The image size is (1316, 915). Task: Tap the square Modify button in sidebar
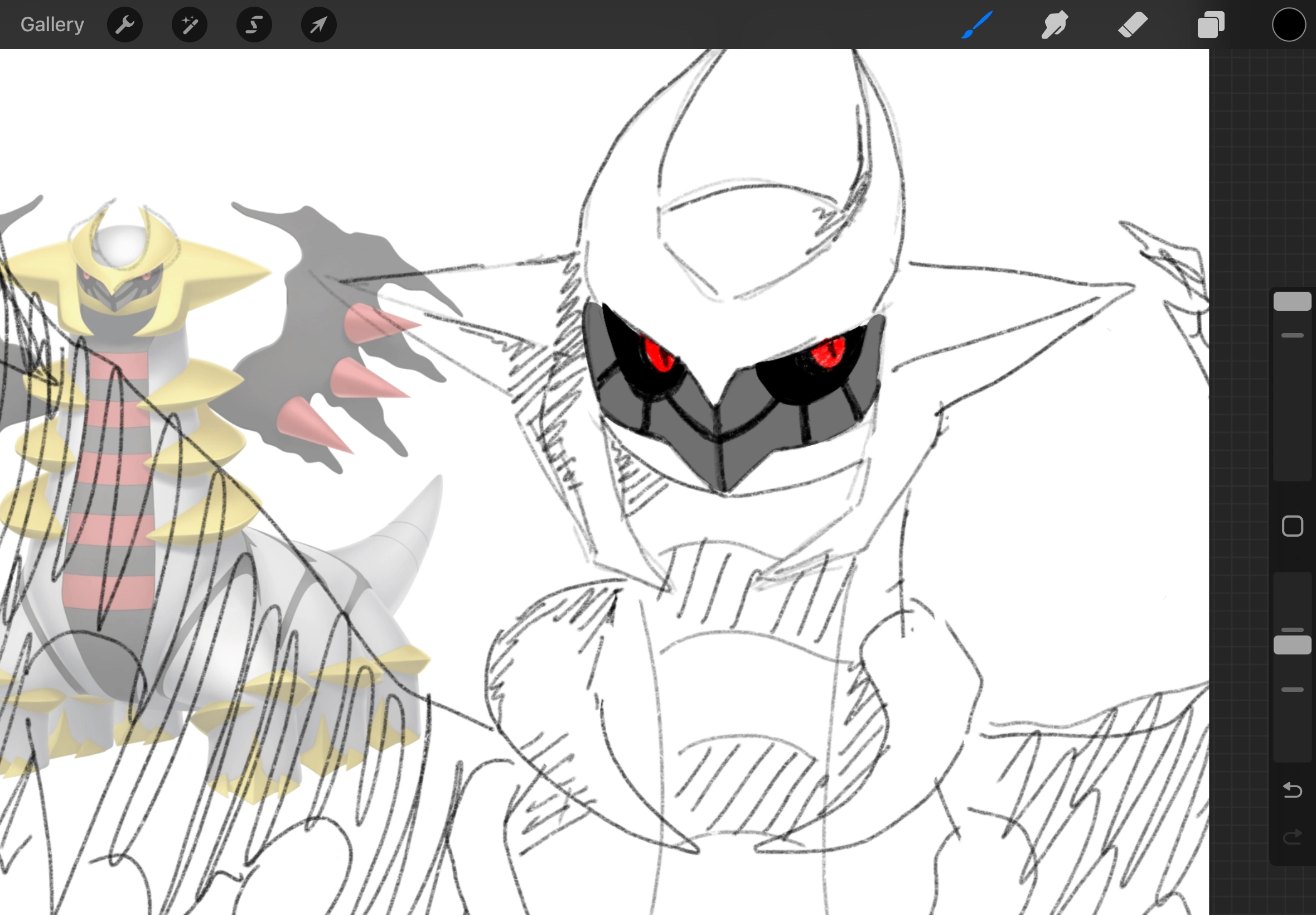pos(1292,526)
